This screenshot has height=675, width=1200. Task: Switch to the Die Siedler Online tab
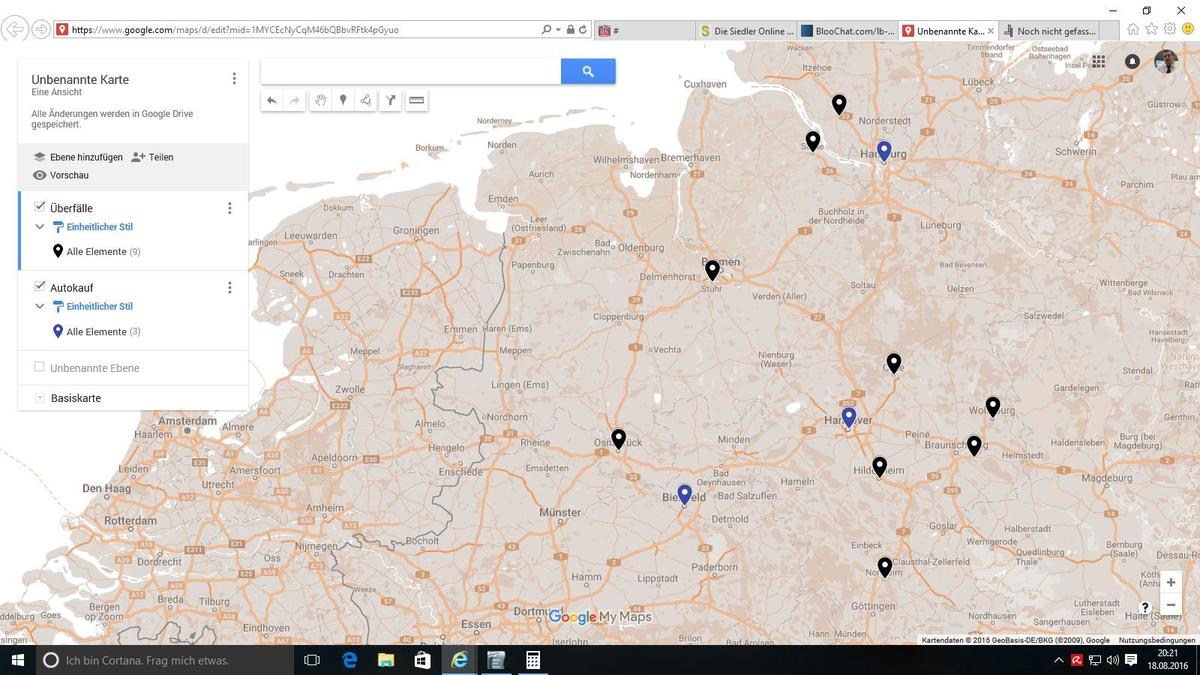point(748,31)
